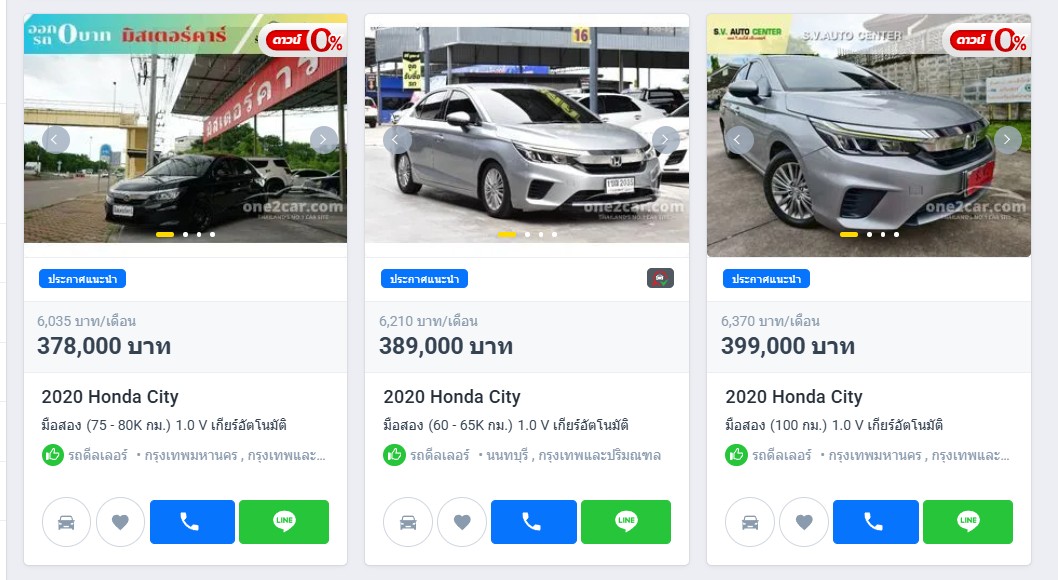This screenshot has height=580, width=1058.
Task: Click the car compare icon on the 399,000 baht listing
Action: tap(750, 521)
